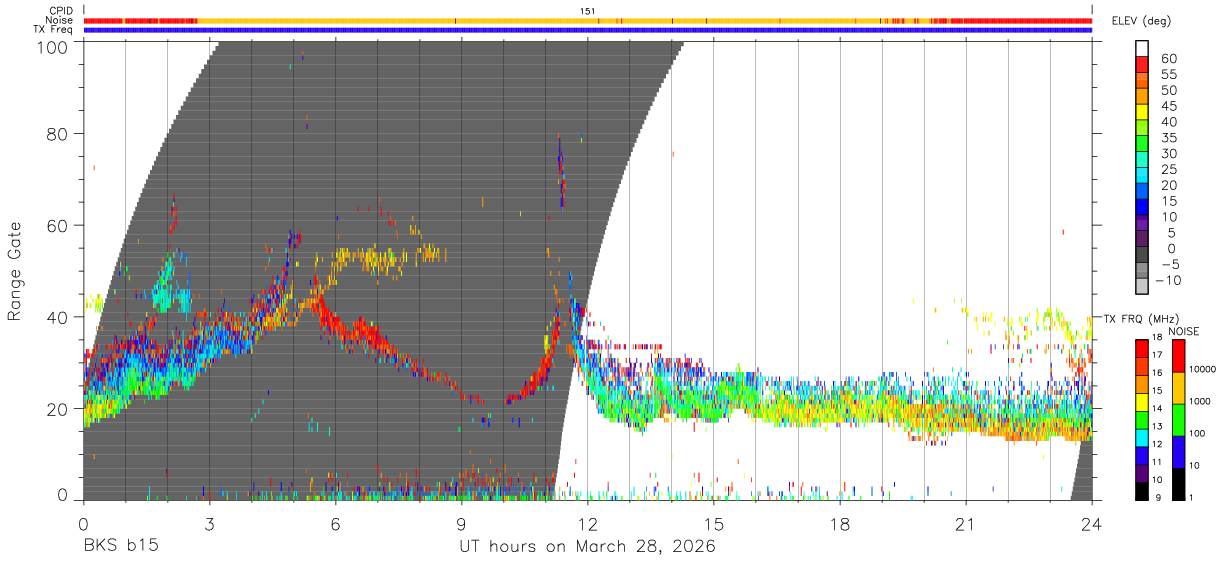Click the "TX Freq" label at top left
Image resolution: width=1228 pixels, height=567 pixels.
click(54, 30)
